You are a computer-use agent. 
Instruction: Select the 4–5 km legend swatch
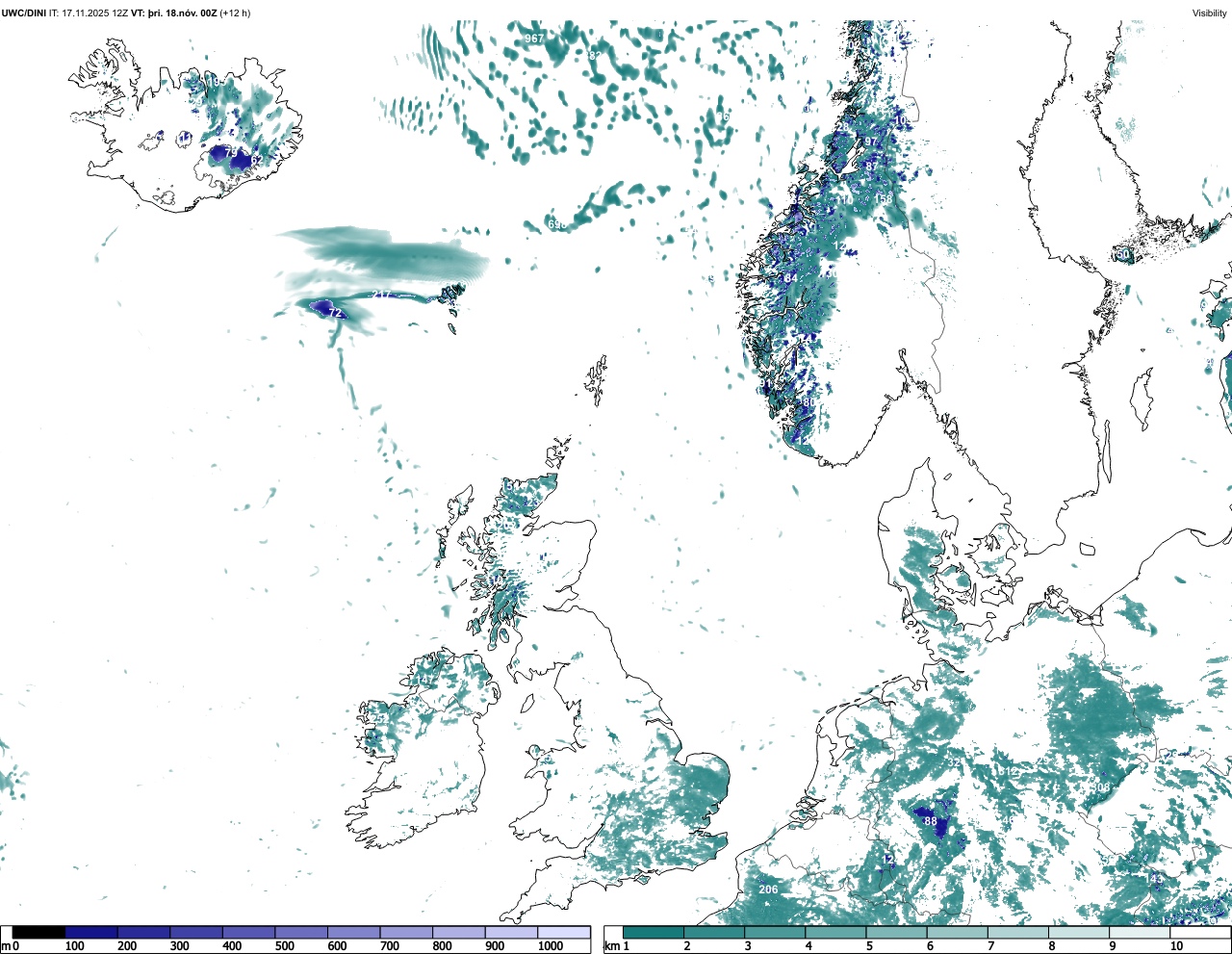835,933
